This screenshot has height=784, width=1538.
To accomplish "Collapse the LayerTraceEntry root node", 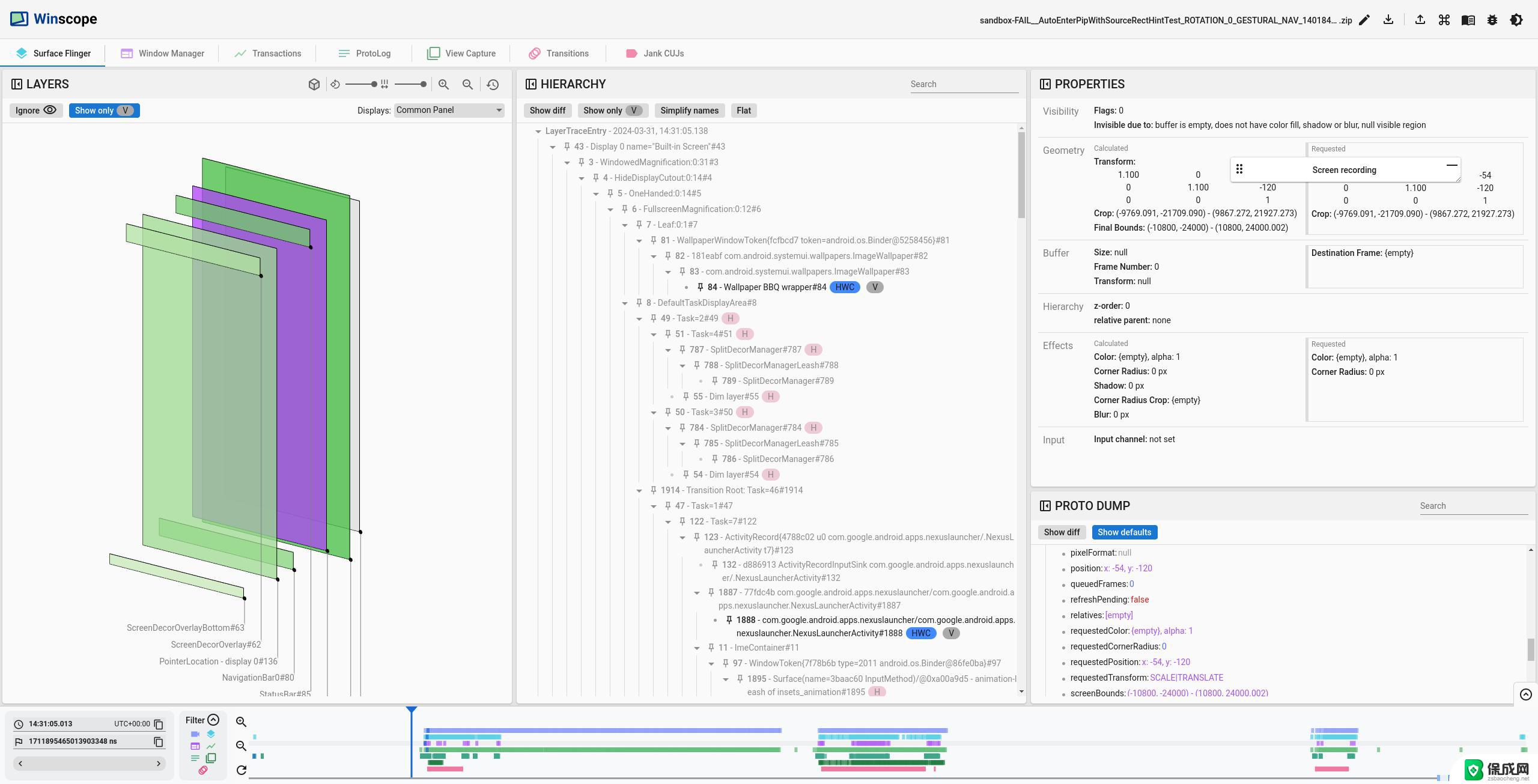I will [x=538, y=131].
